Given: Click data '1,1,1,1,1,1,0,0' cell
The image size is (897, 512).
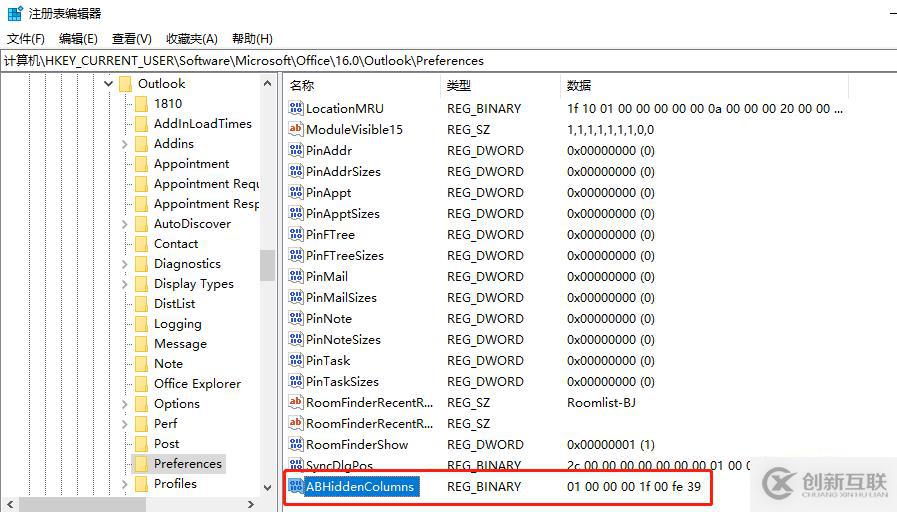Looking at the screenshot, I should coord(610,130).
